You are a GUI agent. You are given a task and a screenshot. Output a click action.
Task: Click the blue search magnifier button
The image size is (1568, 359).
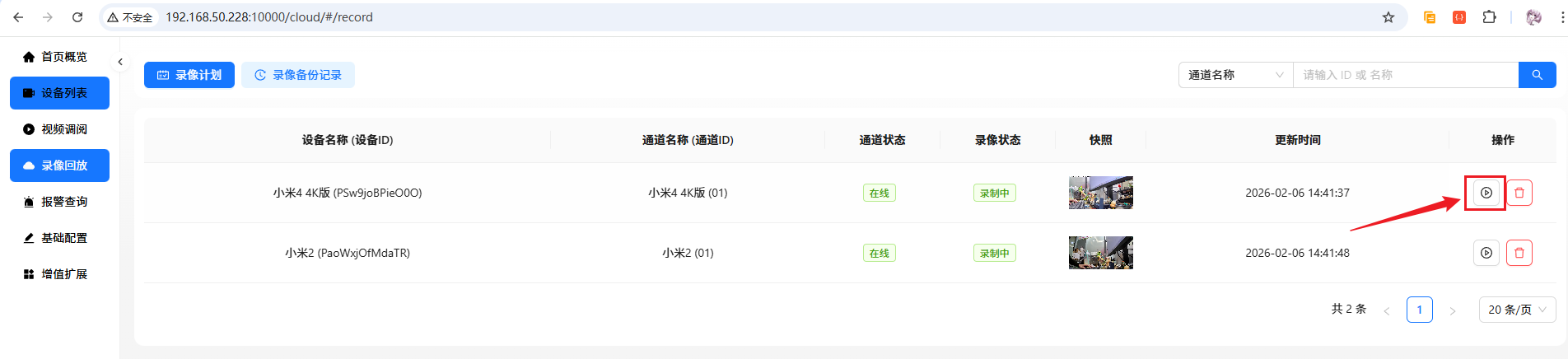[x=1537, y=75]
